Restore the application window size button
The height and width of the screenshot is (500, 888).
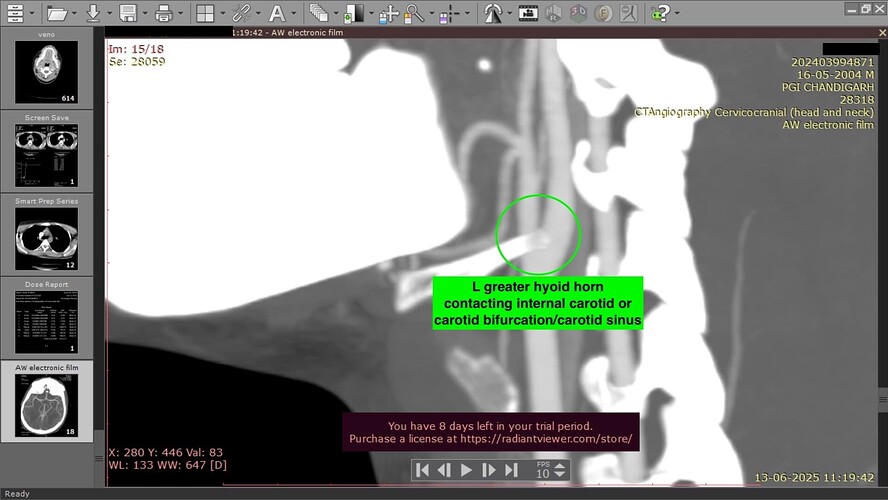click(866, 8)
